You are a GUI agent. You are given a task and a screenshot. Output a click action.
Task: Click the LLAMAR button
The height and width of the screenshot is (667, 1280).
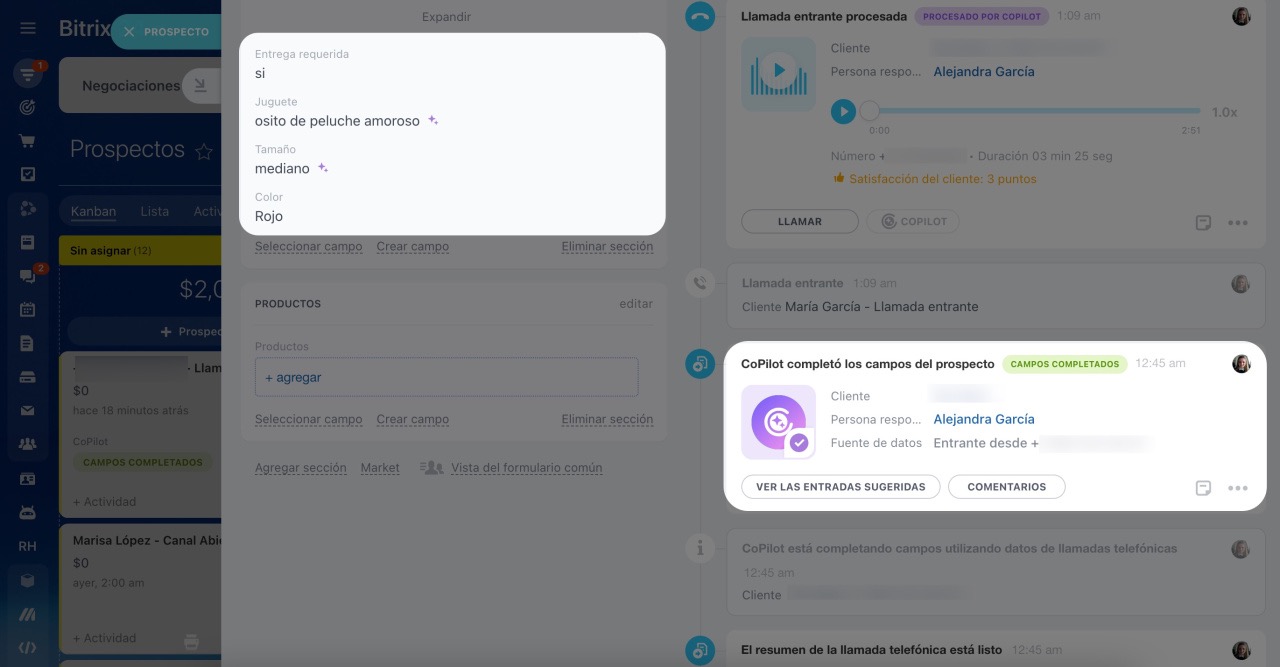point(799,221)
